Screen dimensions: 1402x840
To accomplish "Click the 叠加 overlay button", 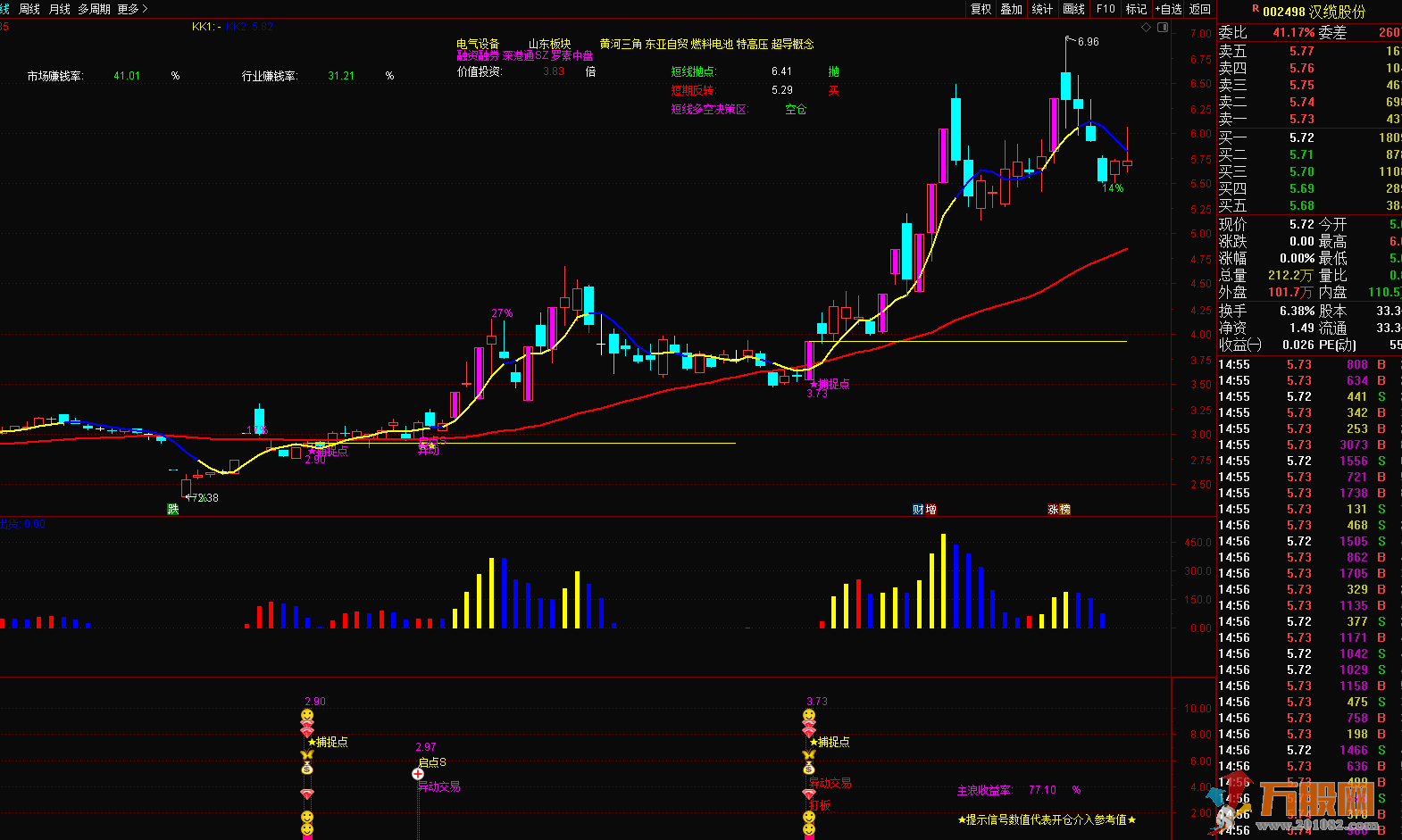I will (x=1012, y=9).
